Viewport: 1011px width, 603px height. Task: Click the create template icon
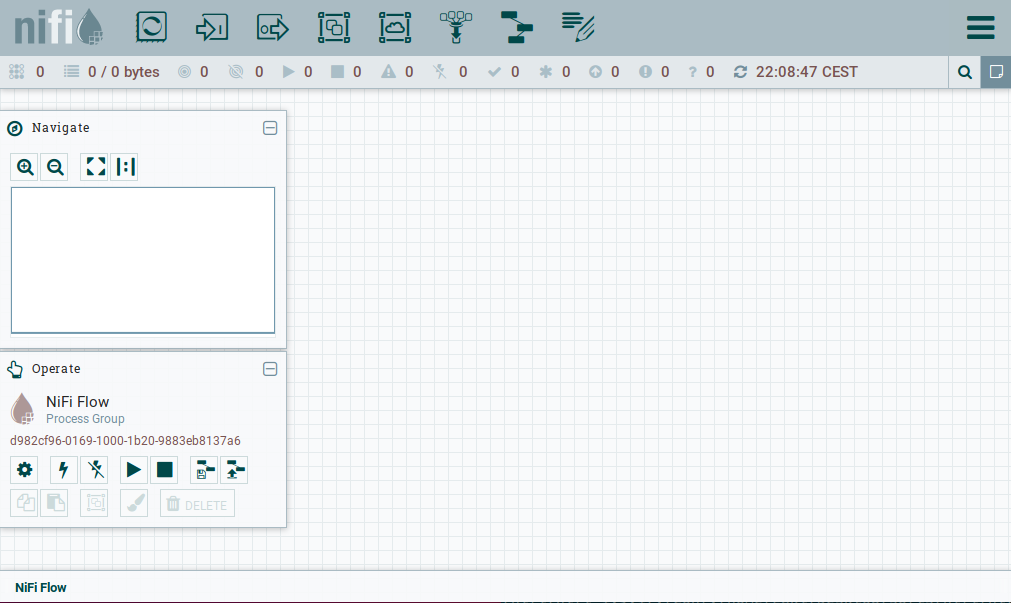pyautogui.click(x=204, y=470)
